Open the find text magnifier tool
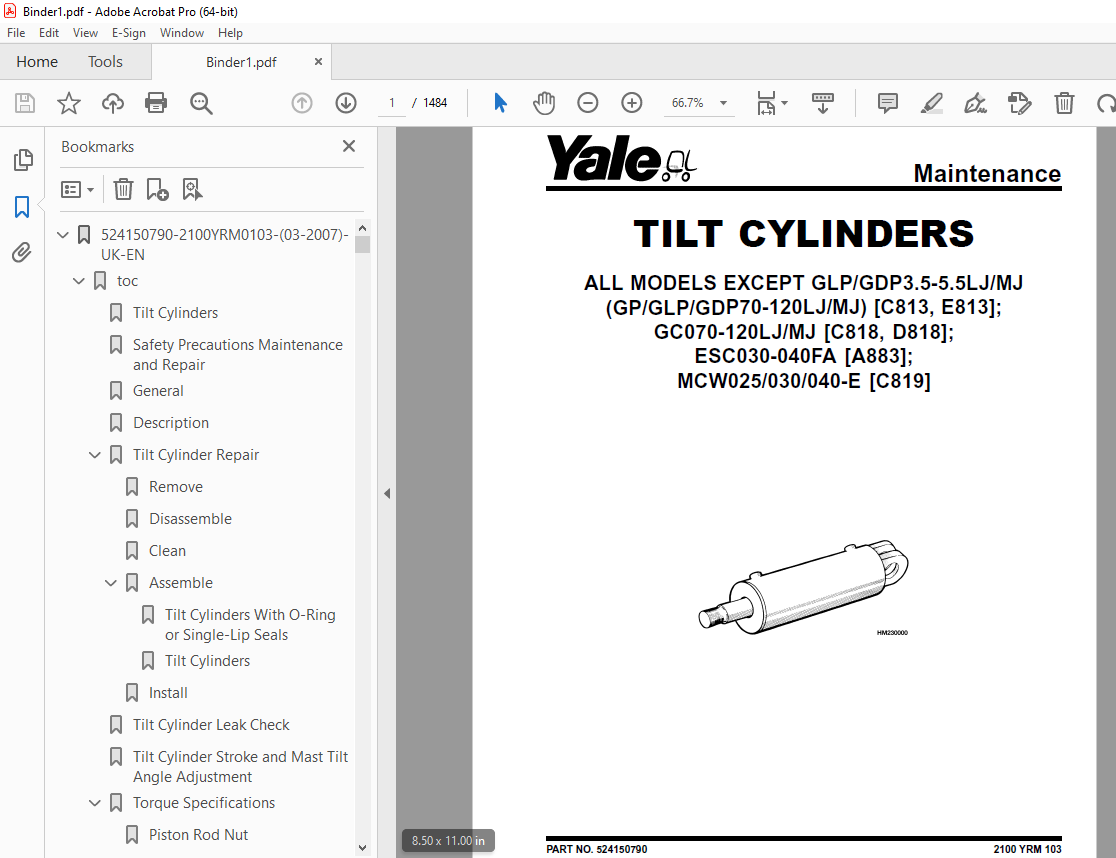This screenshot has width=1116, height=858. point(201,103)
